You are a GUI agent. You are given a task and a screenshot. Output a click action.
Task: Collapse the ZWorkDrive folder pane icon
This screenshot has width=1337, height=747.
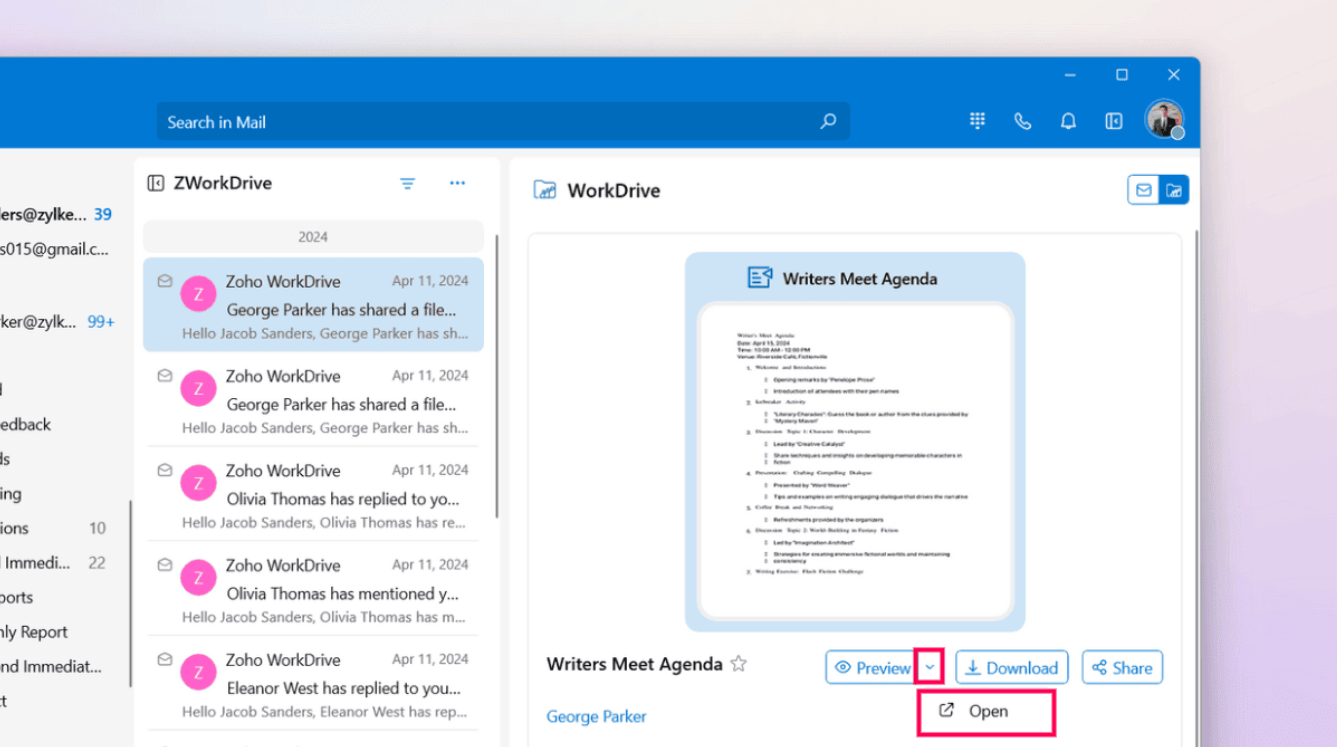(x=155, y=183)
